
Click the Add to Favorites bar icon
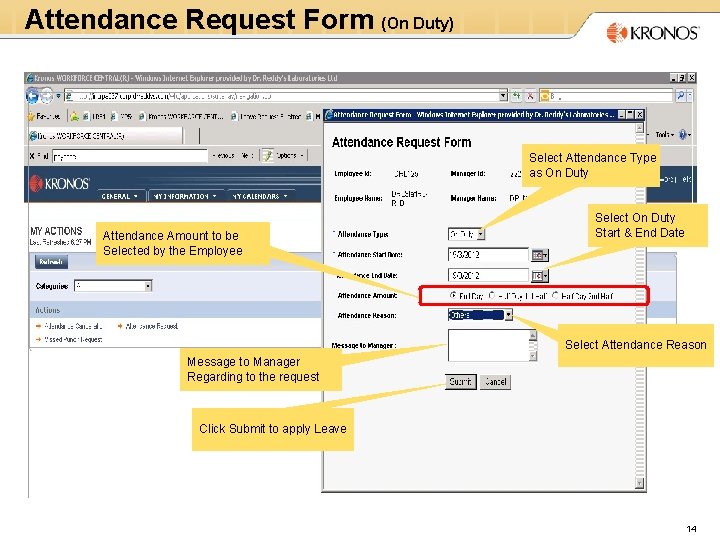pos(74,117)
